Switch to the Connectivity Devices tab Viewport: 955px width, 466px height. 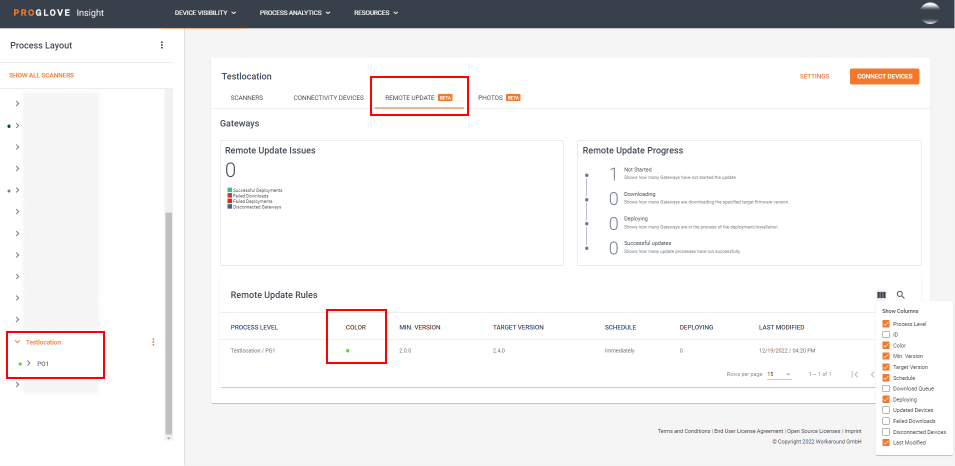coord(328,98)
